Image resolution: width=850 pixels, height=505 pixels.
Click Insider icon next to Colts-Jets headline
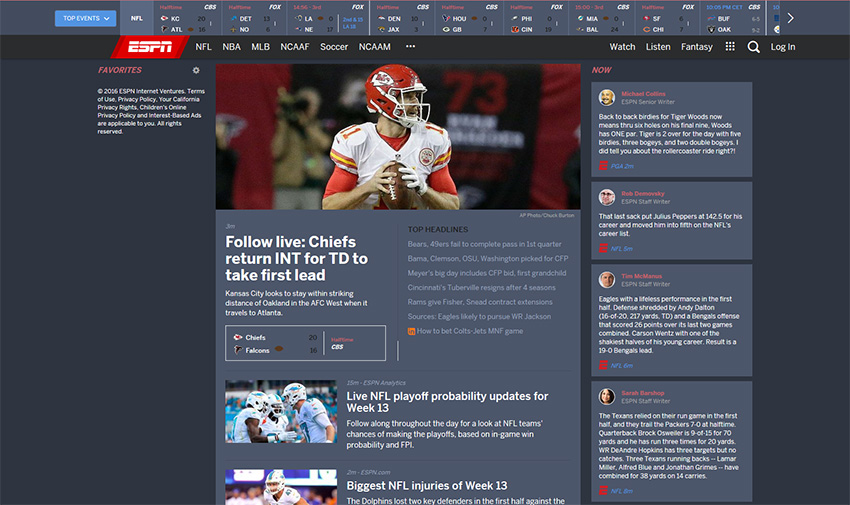pyautogui.click(x=411, y=331)
